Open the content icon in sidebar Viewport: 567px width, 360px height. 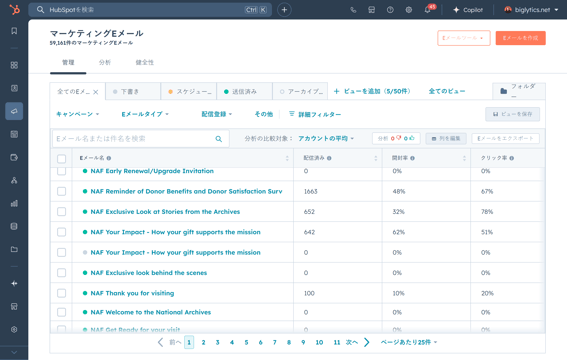click(x=14, y=134)
